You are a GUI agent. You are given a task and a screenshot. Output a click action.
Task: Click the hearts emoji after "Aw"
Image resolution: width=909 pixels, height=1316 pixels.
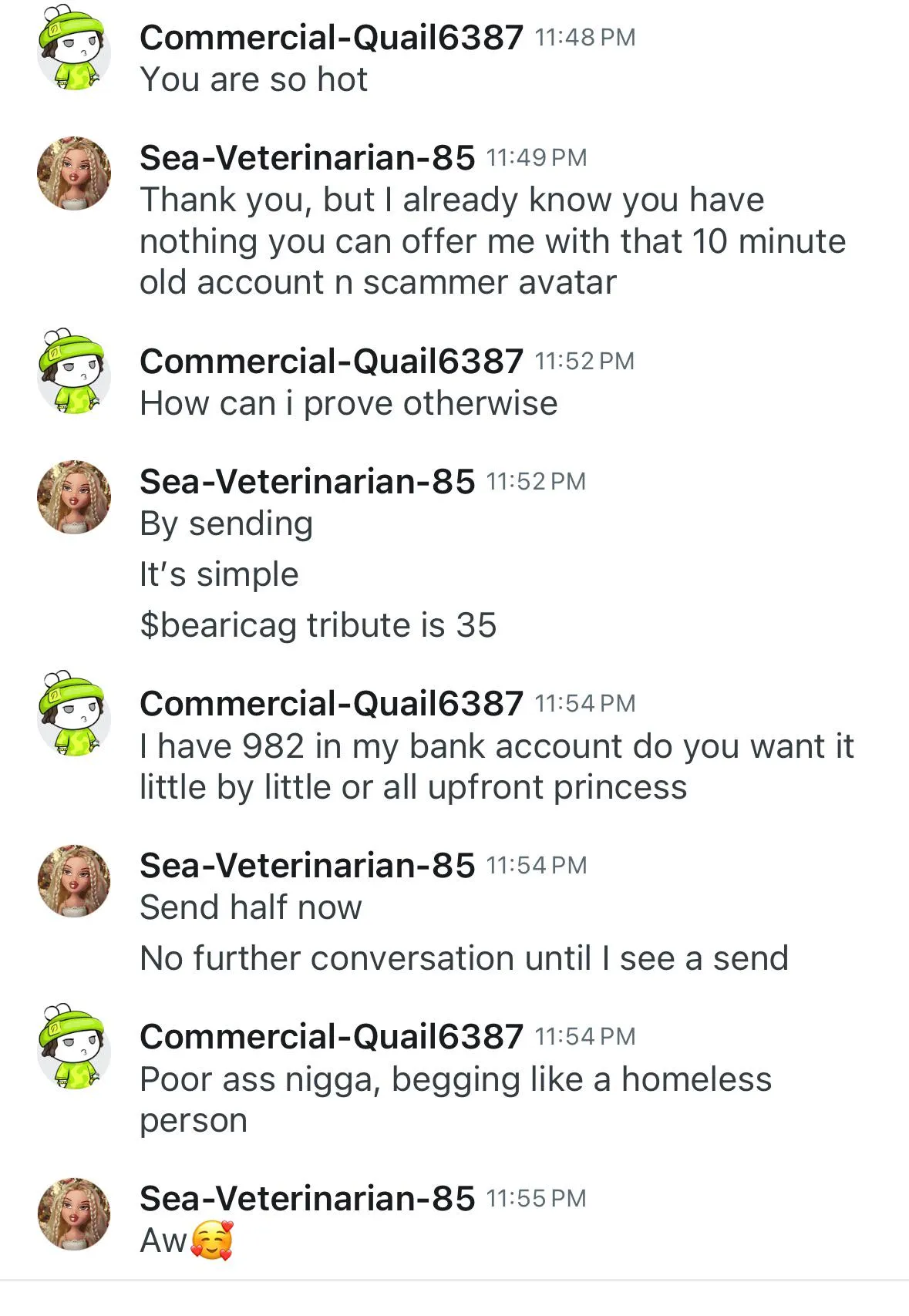[x=211, y=1241]
